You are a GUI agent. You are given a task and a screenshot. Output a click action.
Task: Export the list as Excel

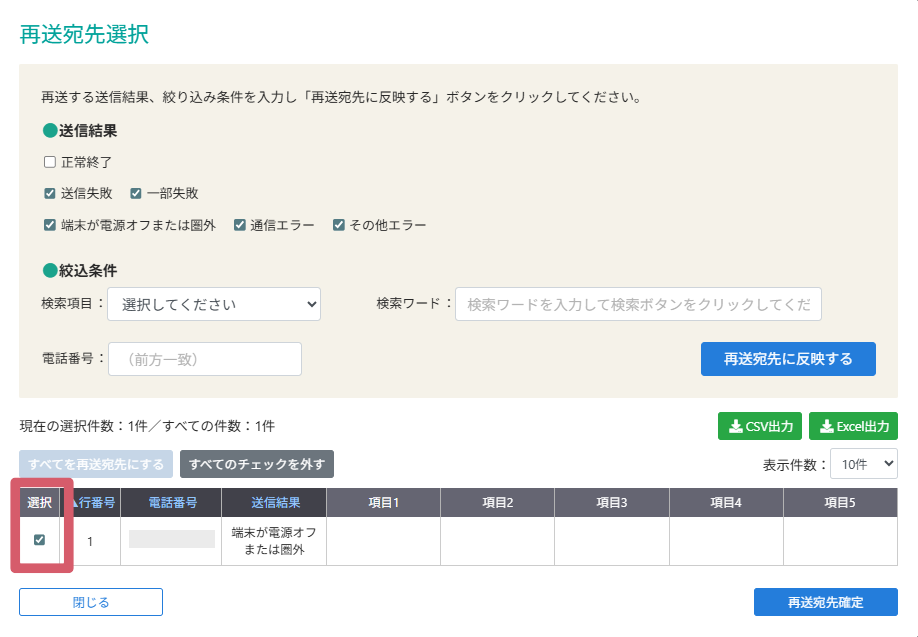click(x=853, y=425)
